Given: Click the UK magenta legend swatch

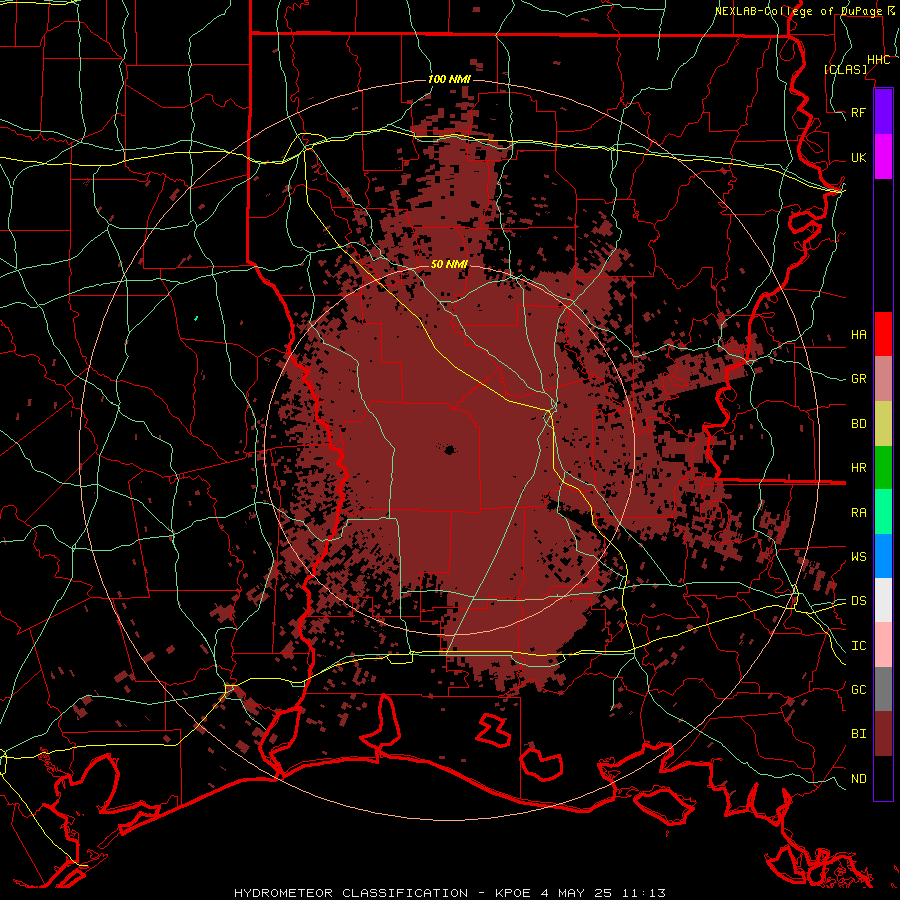Looking at the screenshot, I should click(x=883, y=157).
